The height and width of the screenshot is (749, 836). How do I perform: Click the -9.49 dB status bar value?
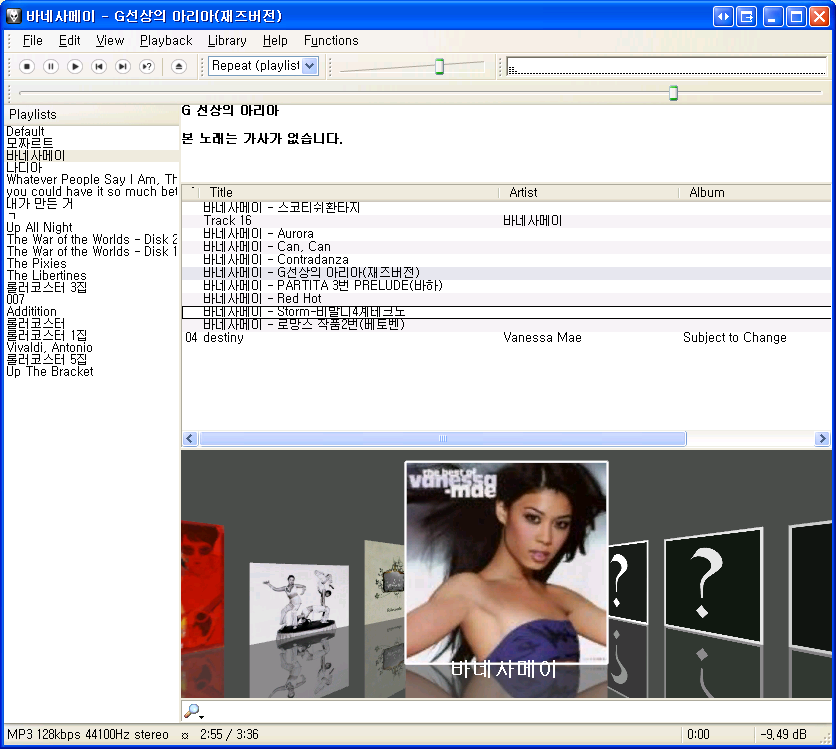[x=783, y=735]
